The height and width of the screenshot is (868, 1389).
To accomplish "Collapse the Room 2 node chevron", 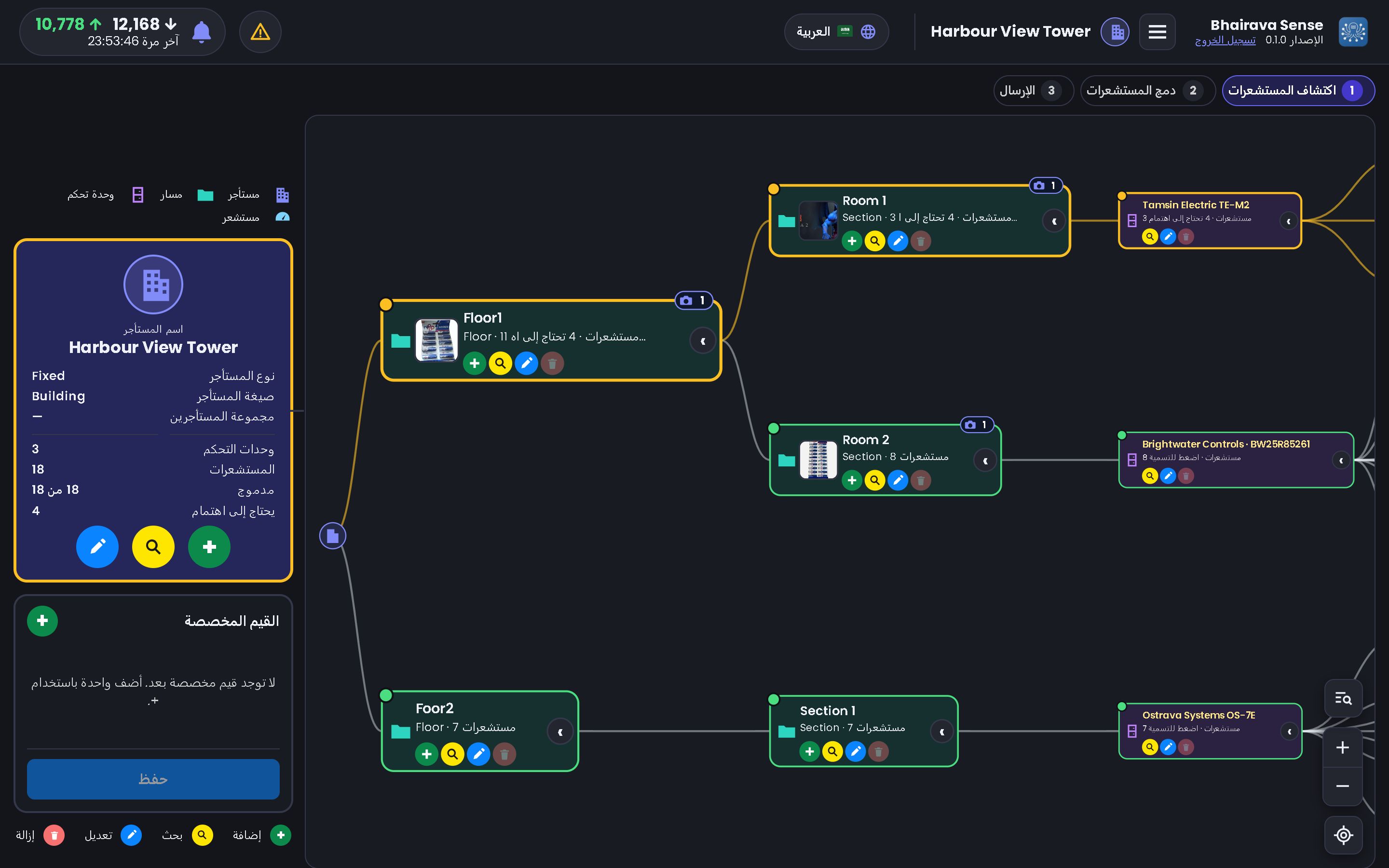I will click(x=985, y=461).
